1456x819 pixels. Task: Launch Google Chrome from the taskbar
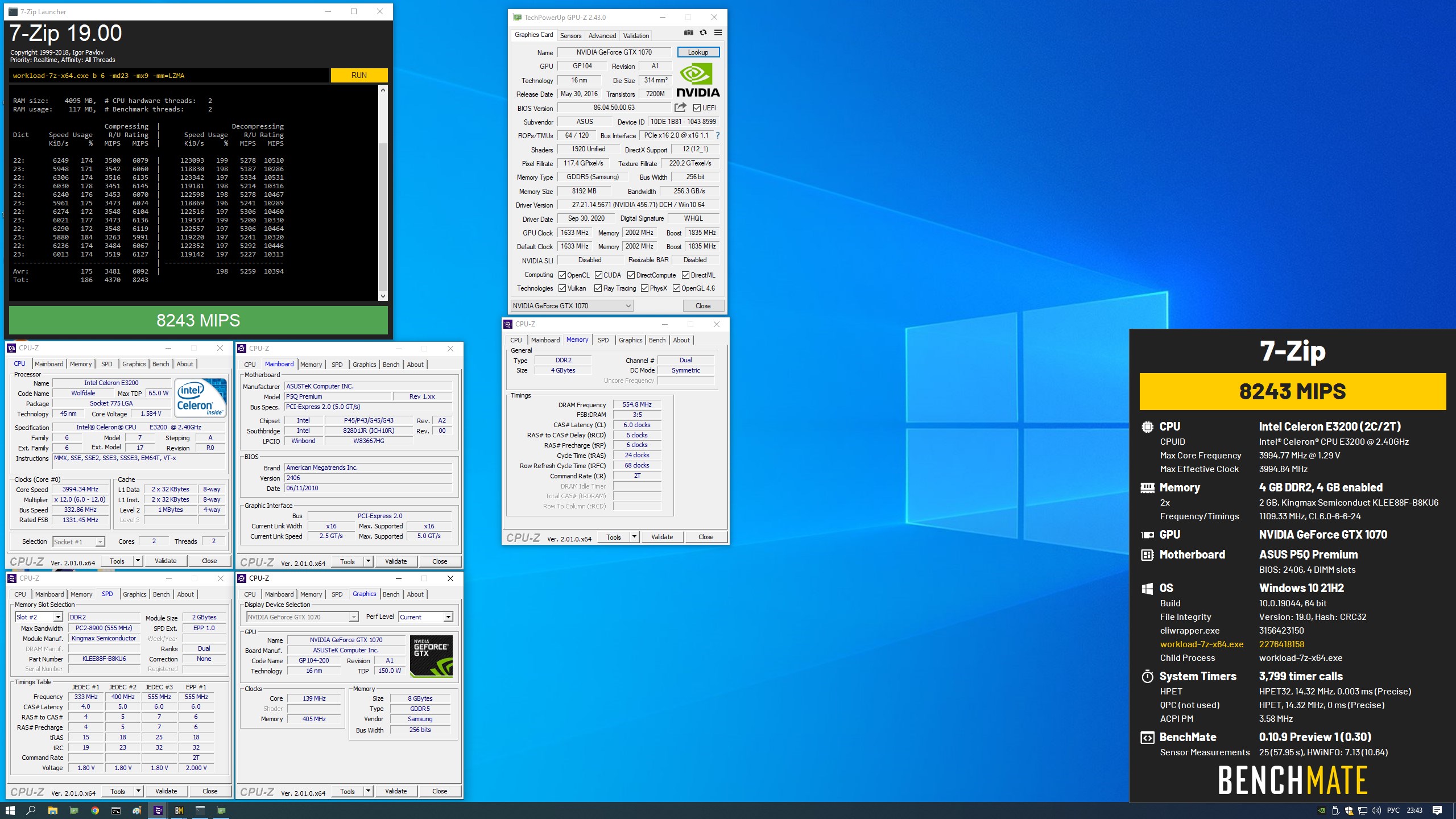click(94, 810)
